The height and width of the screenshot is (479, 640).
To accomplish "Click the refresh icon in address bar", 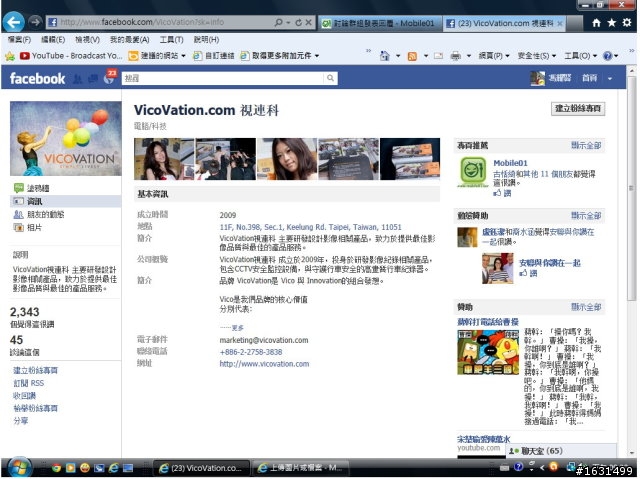I will pyautogui.click(x=299, y=22).
